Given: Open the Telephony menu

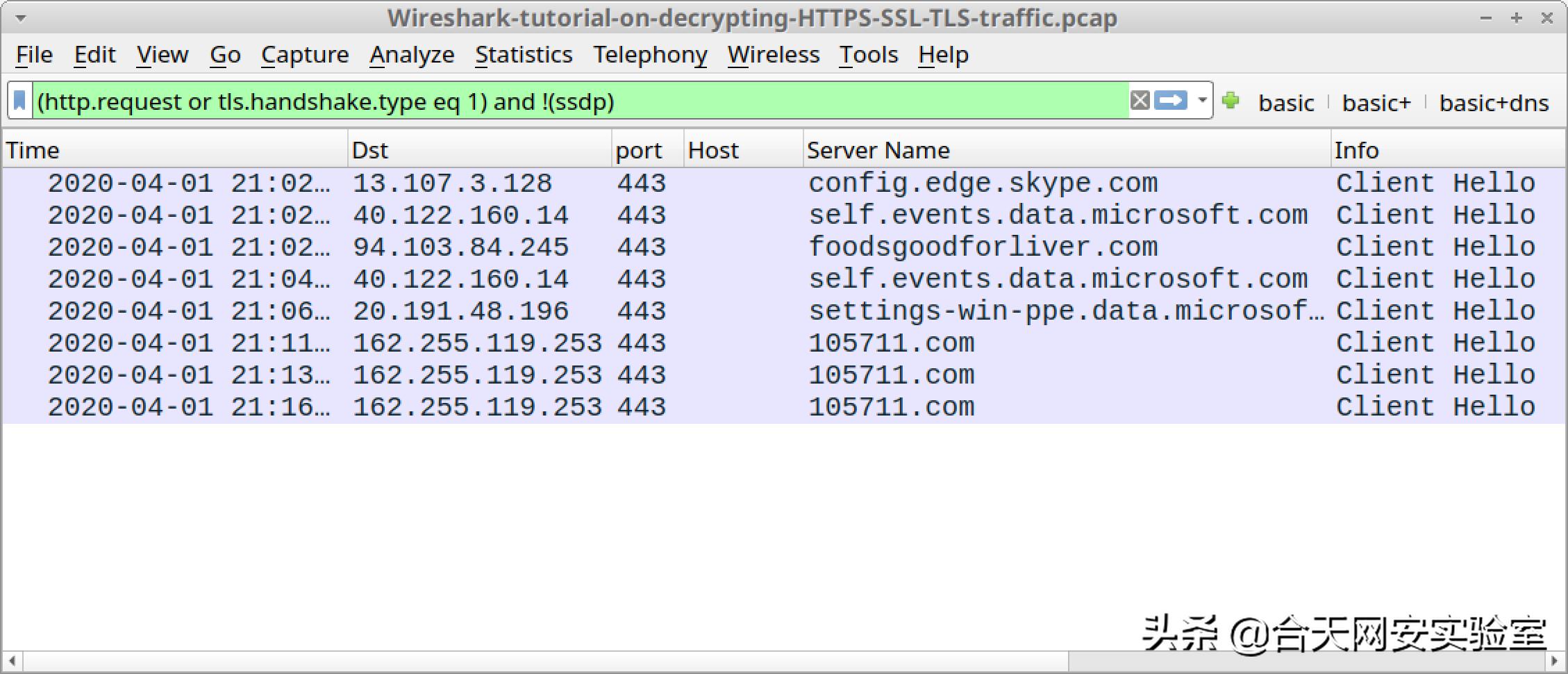Looking at the screenshot, I should point(650,55).
